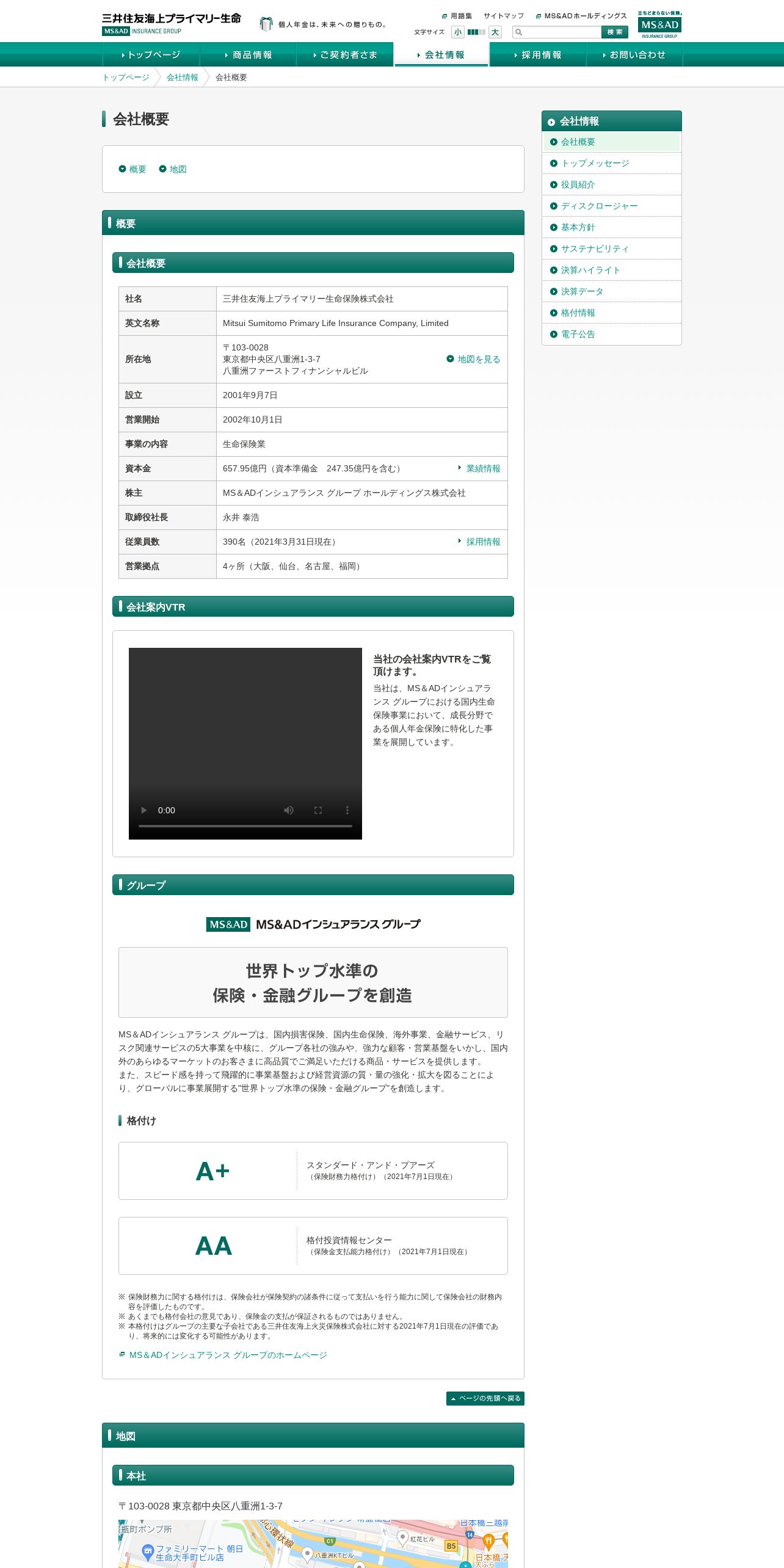Image resolution: width=784 pixels, height=1568 pixels.
Task: Open 採用情報 link in employee row
Action: tap(479, 542)
